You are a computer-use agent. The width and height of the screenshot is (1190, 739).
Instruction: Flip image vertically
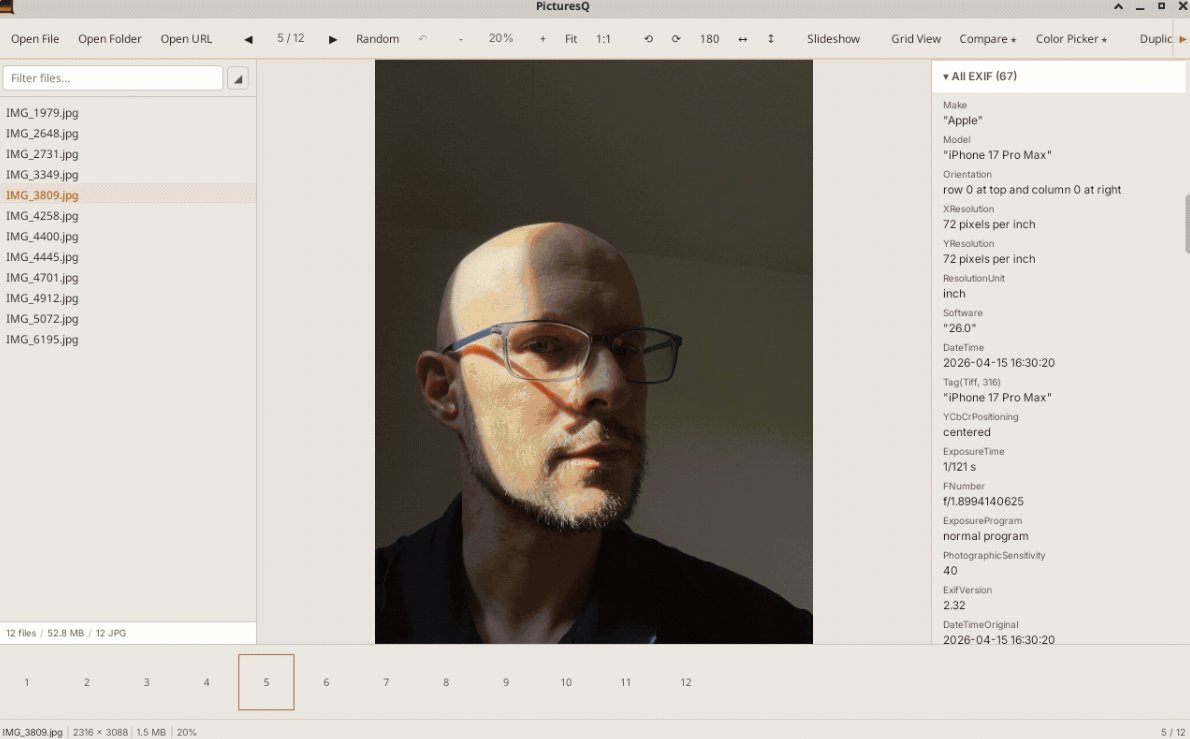(770, 39)
